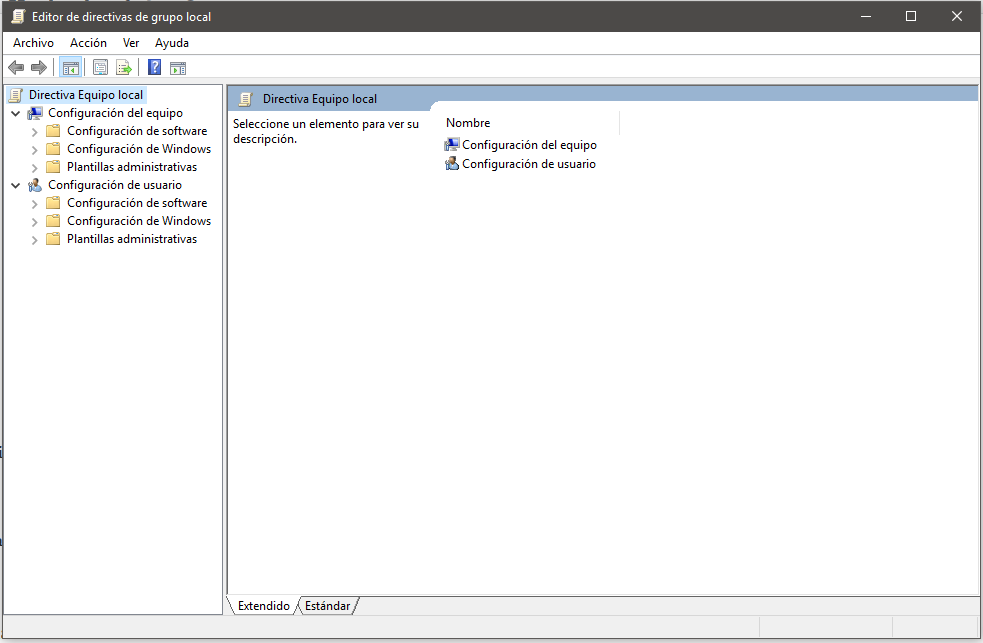Viewport: 983px width, 643px height.
Task: Select Configuración de usuario icon in list
Action: point(451,164)
